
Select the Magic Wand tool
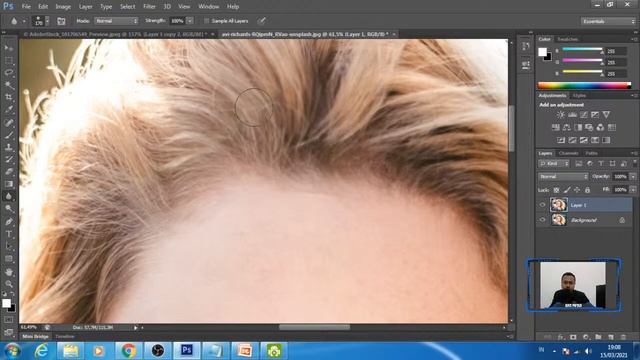(9, 85)
